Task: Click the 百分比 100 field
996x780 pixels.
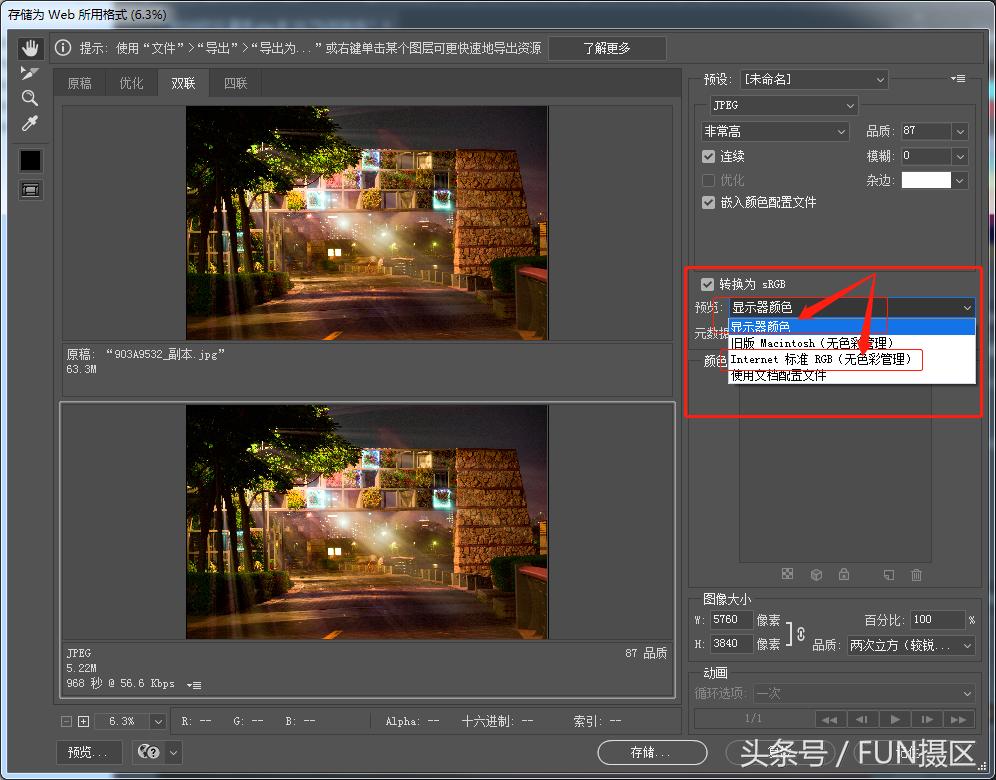Action: 938,619
